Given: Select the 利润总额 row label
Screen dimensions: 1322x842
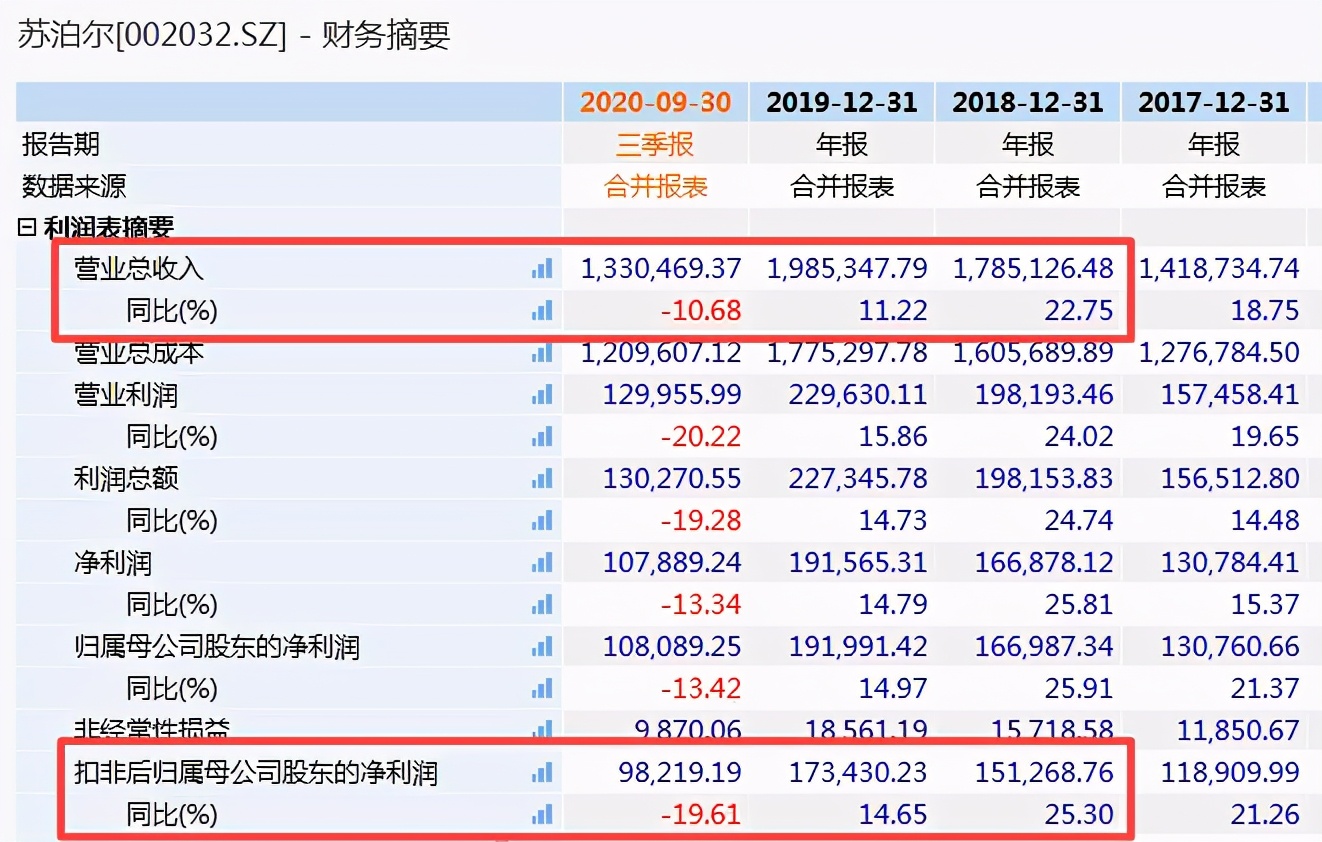Looking at the screenshot, I should pos(126,479).
